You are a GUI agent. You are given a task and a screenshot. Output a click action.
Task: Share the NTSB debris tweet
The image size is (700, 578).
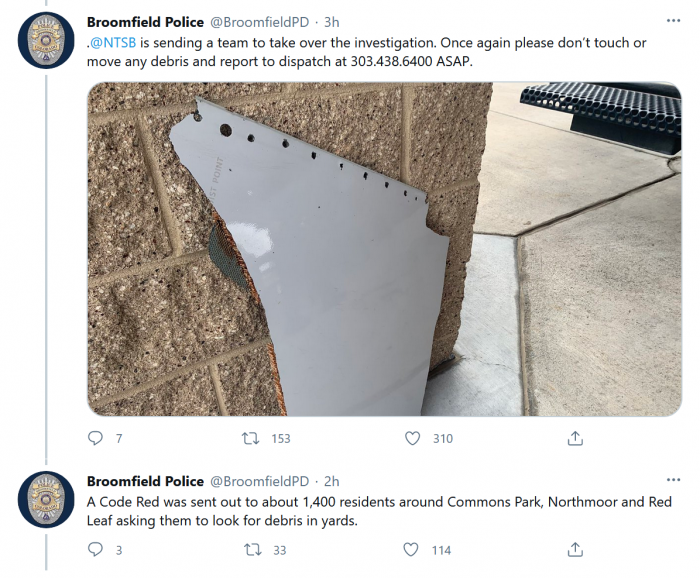click(575, 438)
